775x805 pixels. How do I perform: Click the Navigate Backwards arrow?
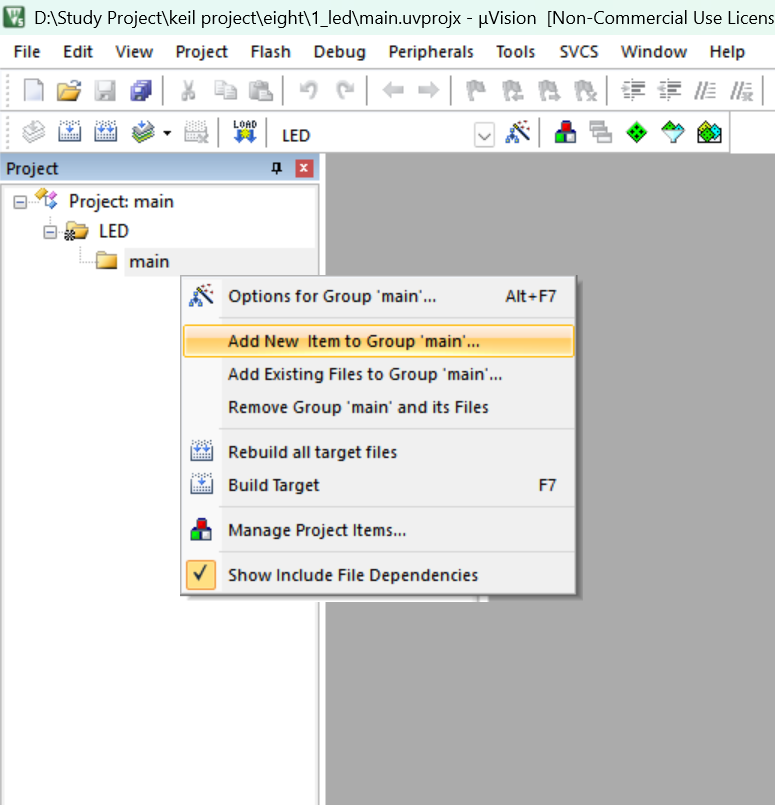tap(393, 91)
